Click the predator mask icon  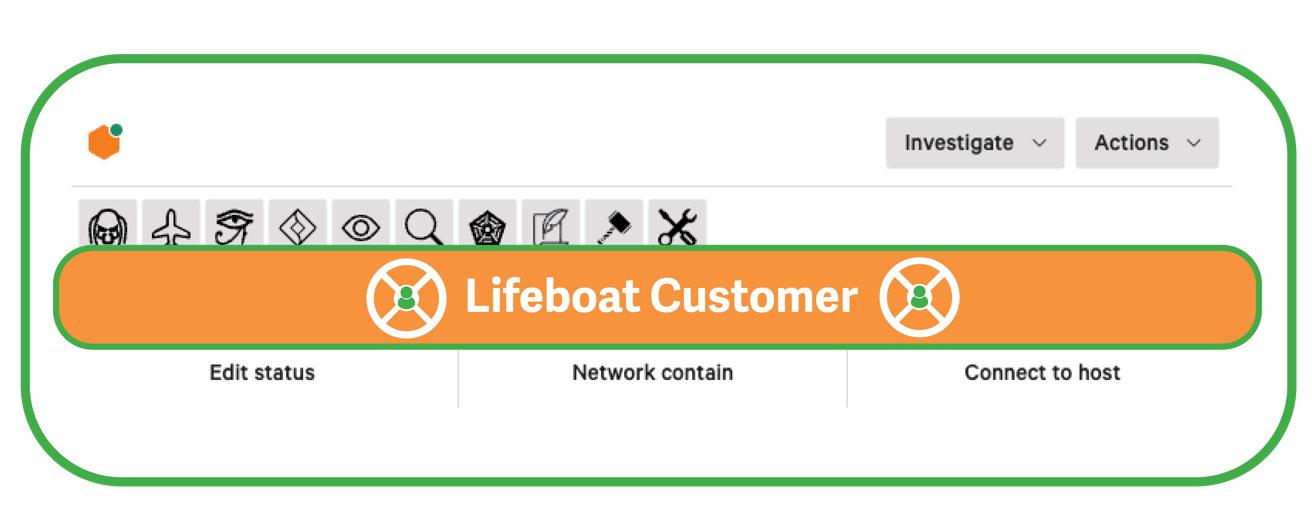point(108,224)
